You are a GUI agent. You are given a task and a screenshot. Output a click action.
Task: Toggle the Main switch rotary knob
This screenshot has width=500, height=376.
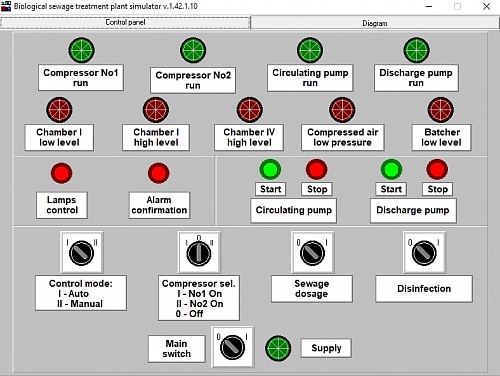pos(233,347)
